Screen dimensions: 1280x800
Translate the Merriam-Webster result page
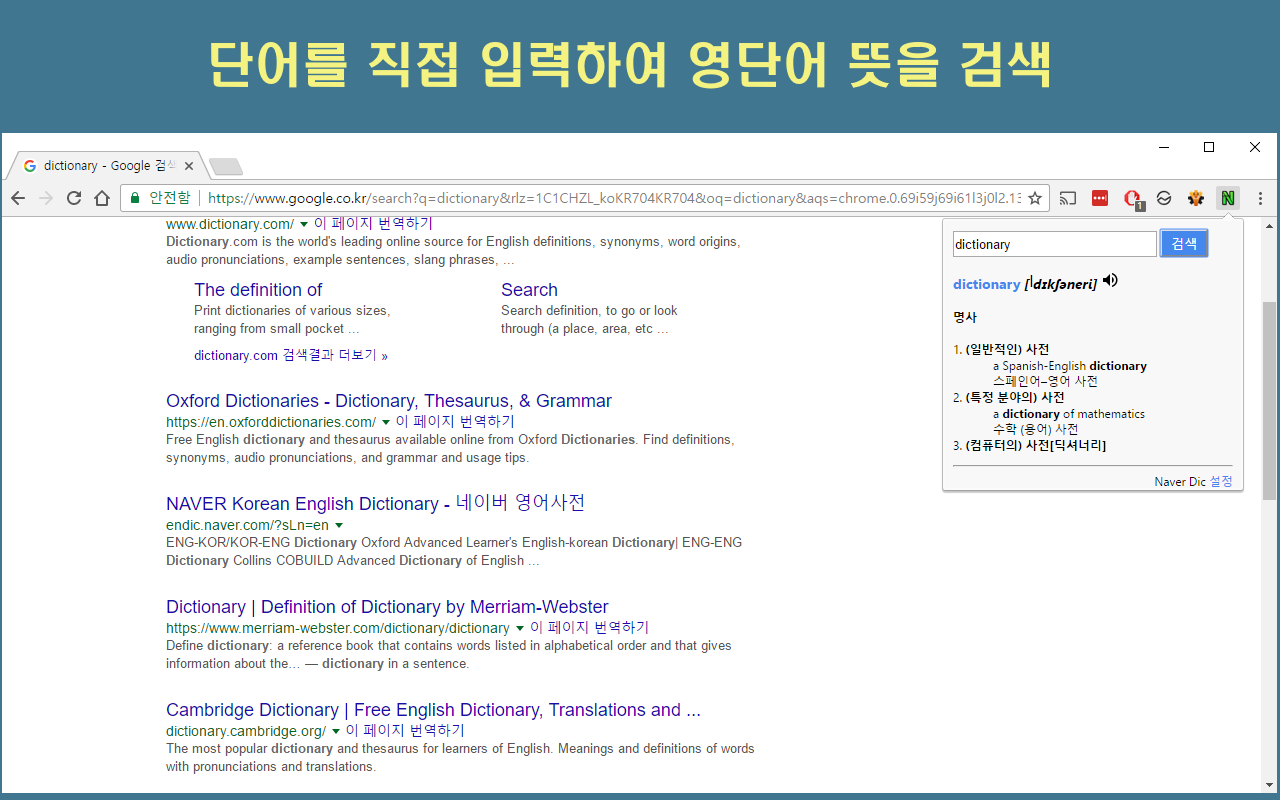589,628
